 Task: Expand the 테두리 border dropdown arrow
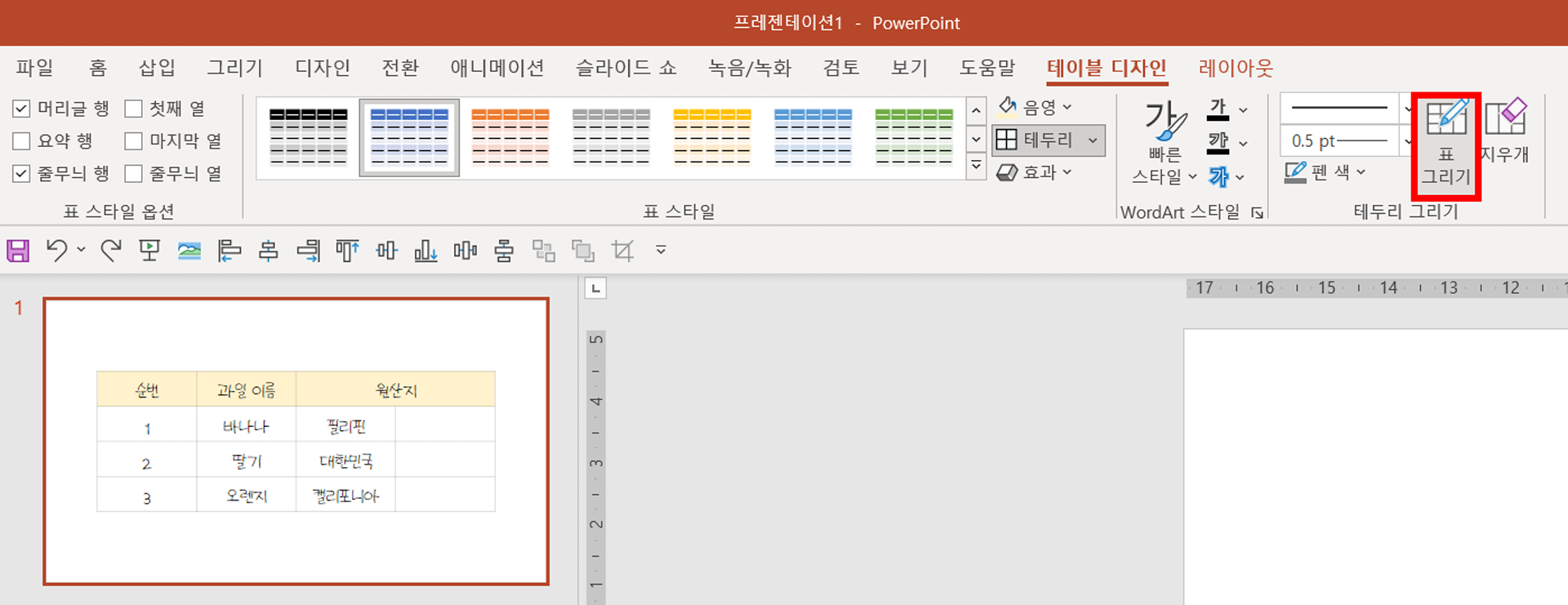click(1093, 140)
